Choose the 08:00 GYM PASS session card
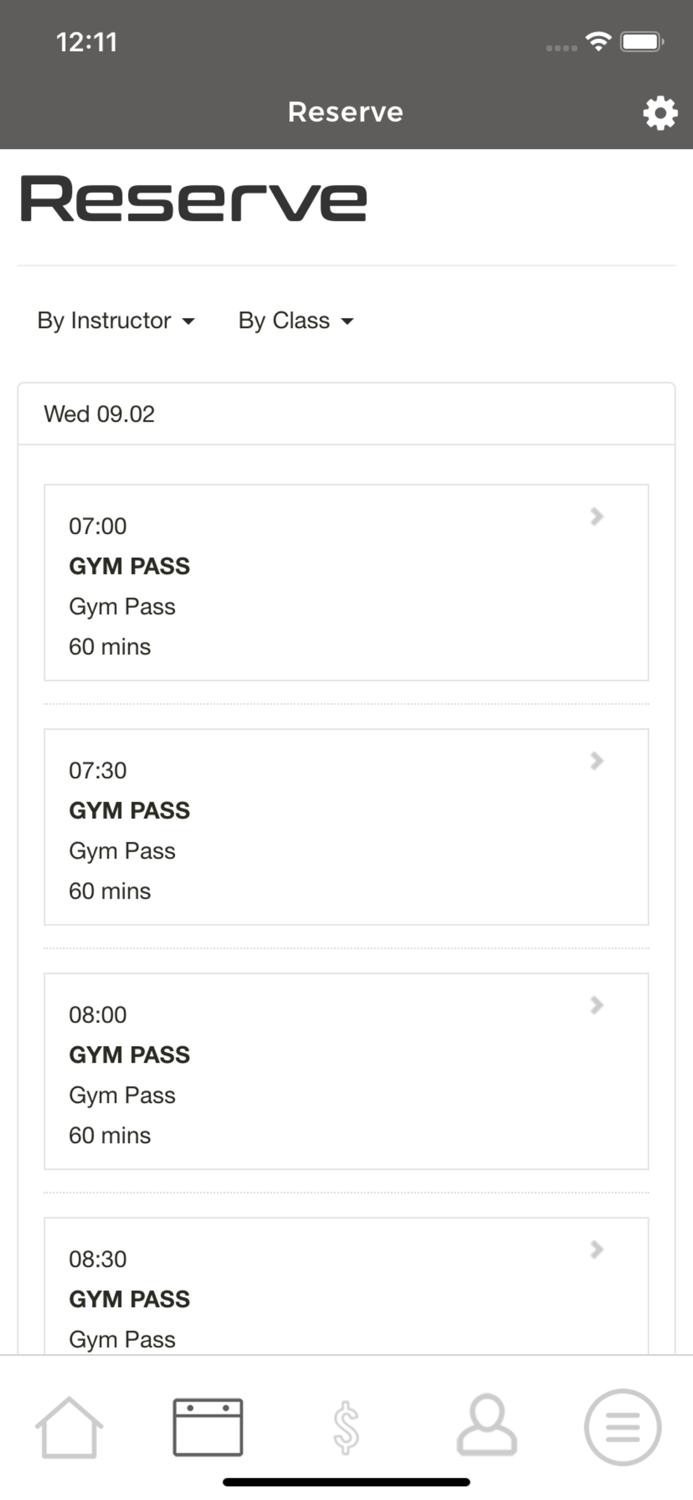 pyautogui.click(x=346, y=1071)
